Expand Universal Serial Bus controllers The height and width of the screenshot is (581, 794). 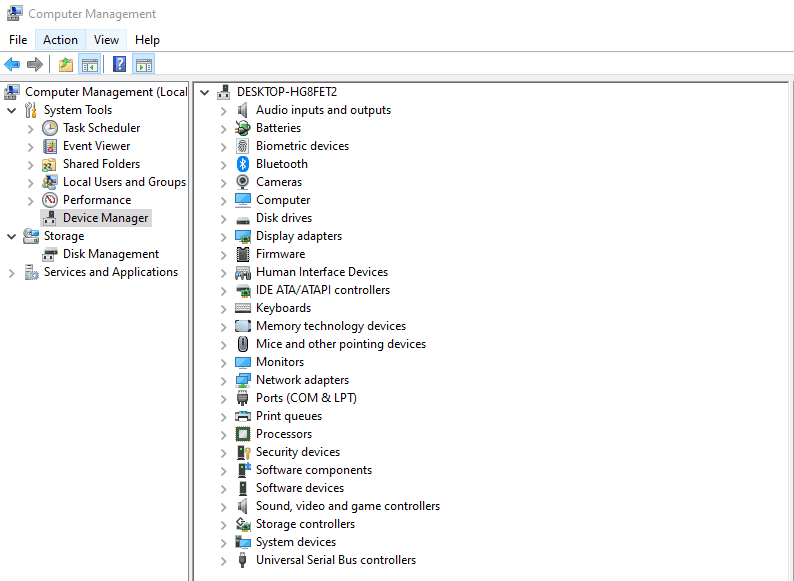point(224,561)
